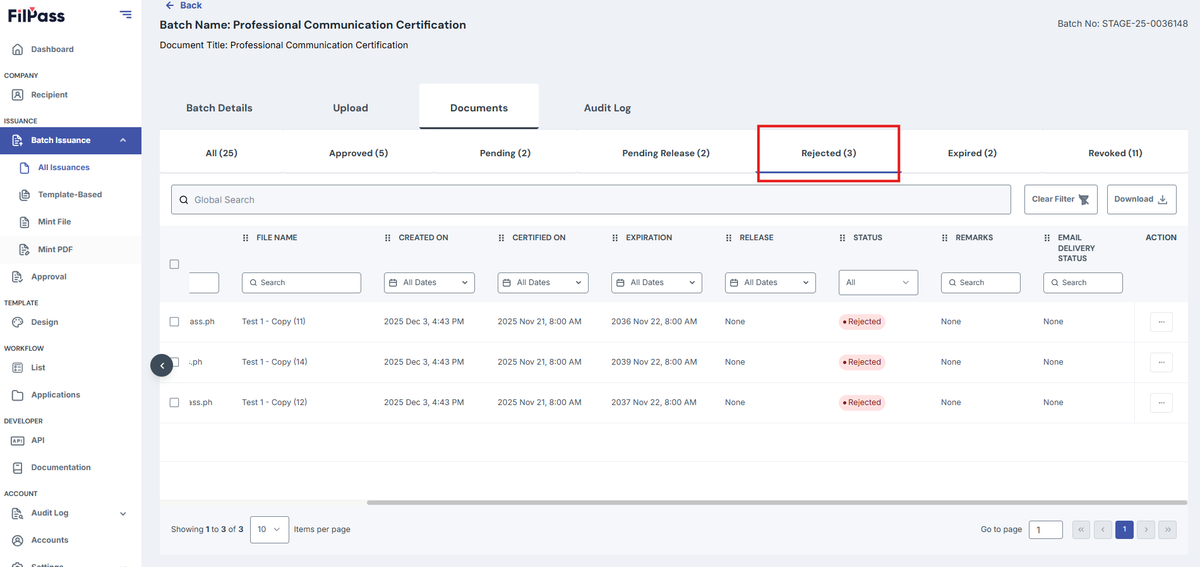Open the Expiration dates dropdown

click(x=657, y=283)
